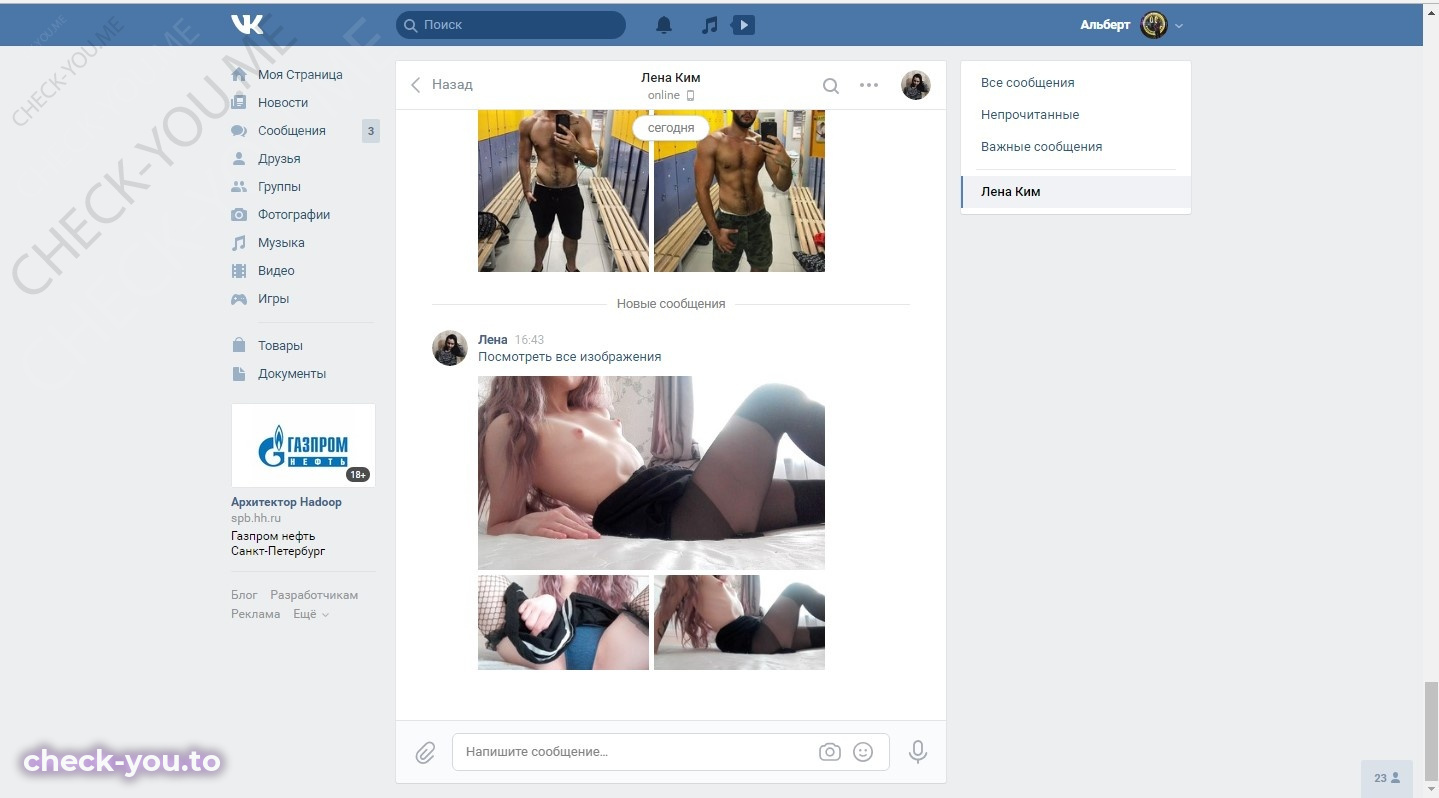Image resolution: width=1439 pixels, height=798 pixels.
Task: Click the page vertical scrollbar thumb
Action: [1431, 732]
